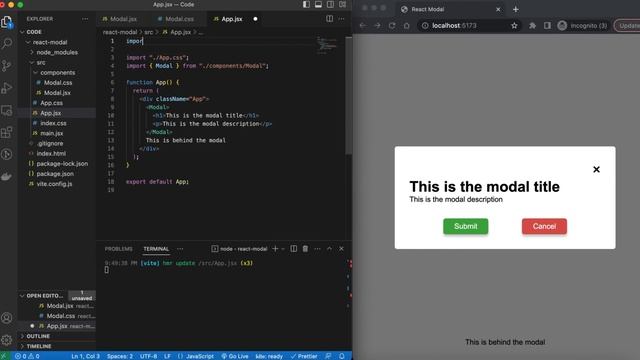640x360 pixels.
Task: Close the modal with the X icon
Action: [x=596, y=169]
